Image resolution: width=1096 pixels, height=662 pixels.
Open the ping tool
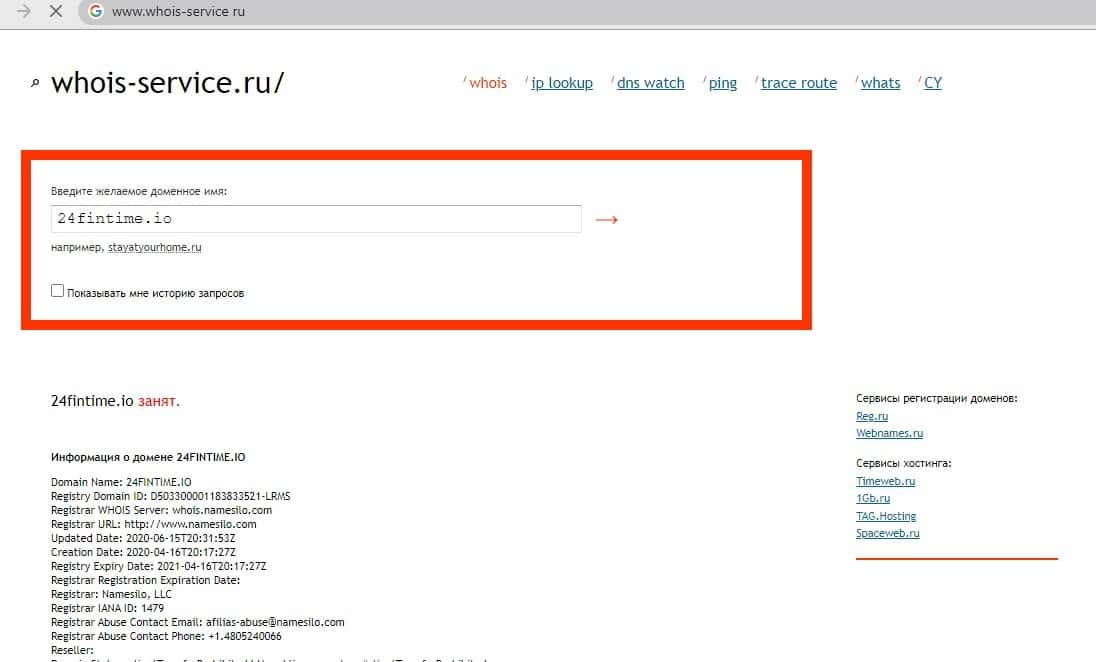(723, 83)
